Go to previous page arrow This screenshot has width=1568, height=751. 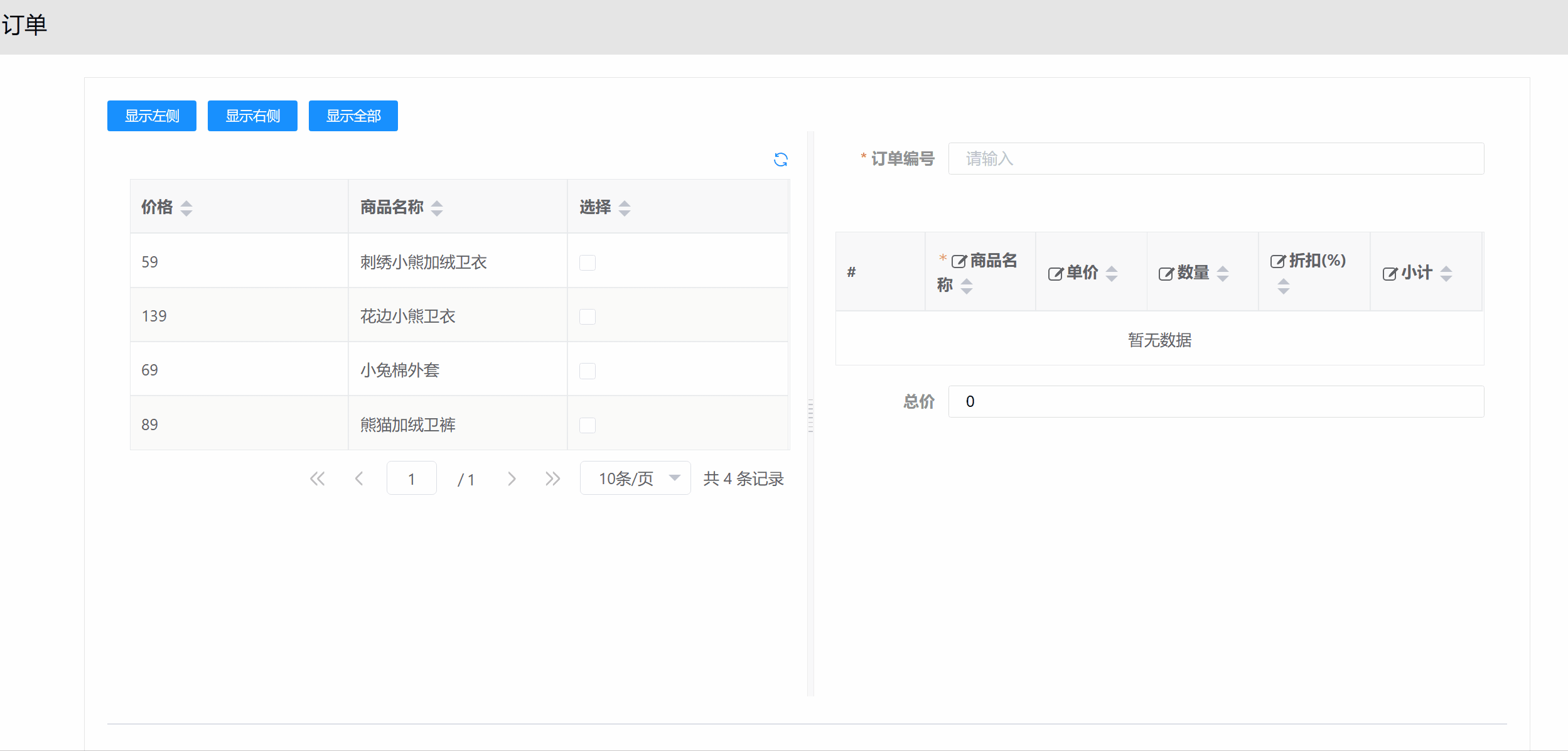pyautogui.click(x=359, y=479)
